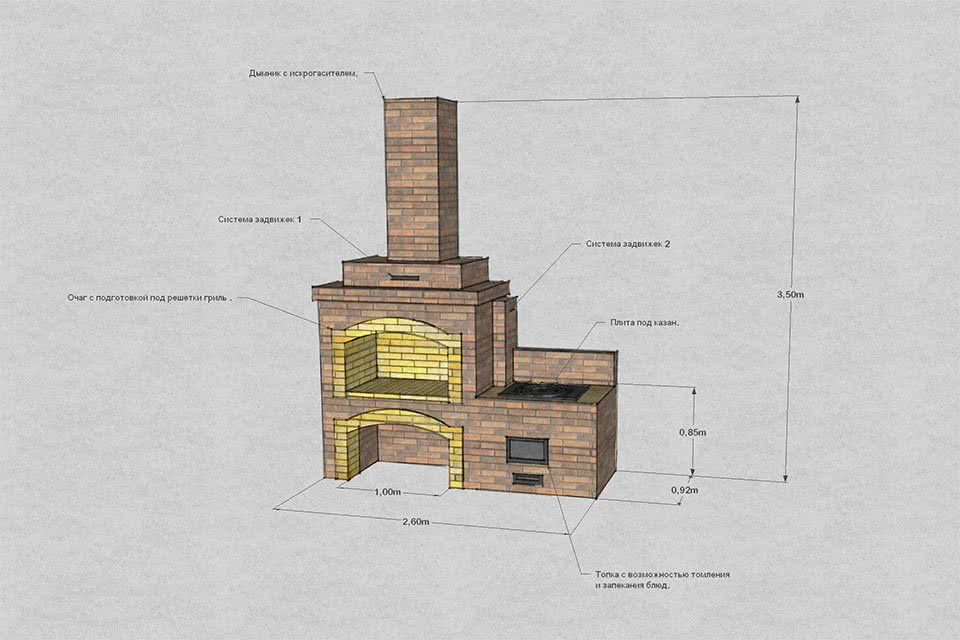
Task: Select the 2,60m total length dimension
Action: tap(420, 522)
